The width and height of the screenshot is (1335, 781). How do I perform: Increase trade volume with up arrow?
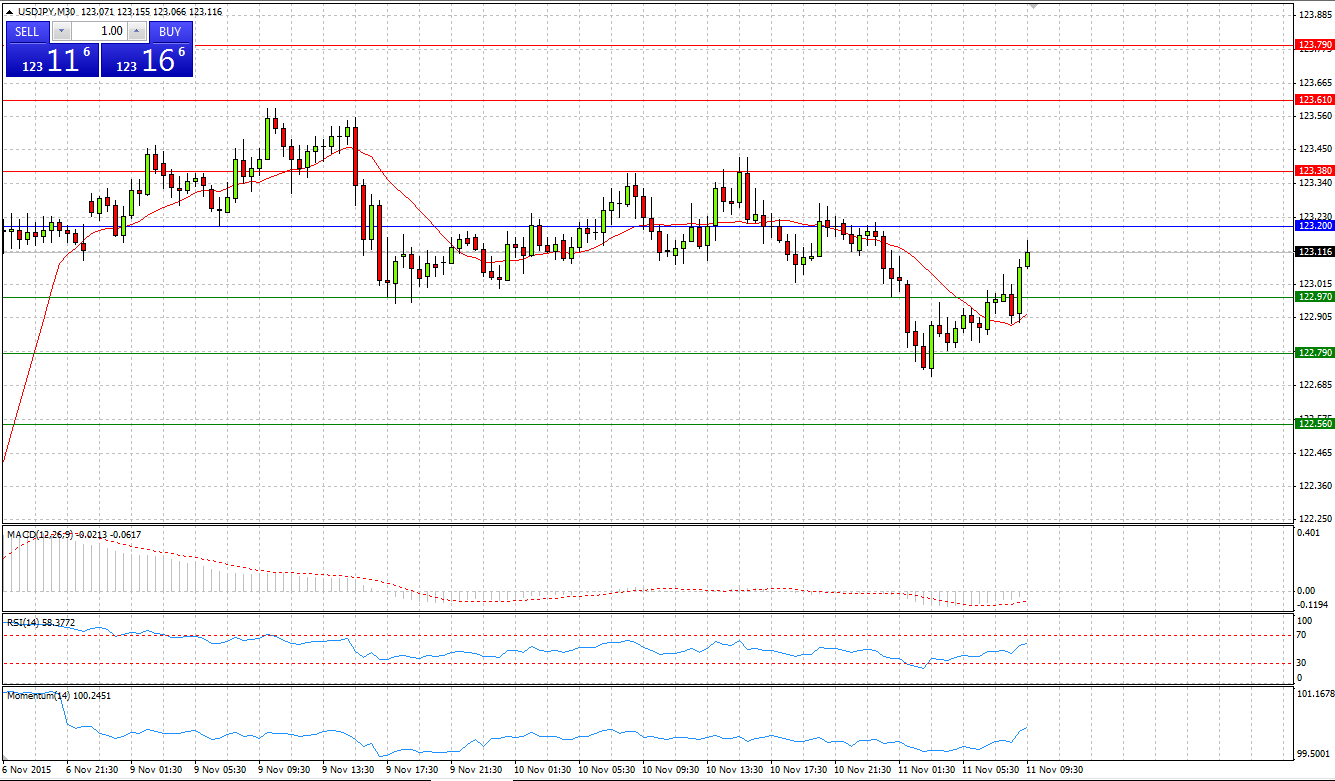coord(138,31)
